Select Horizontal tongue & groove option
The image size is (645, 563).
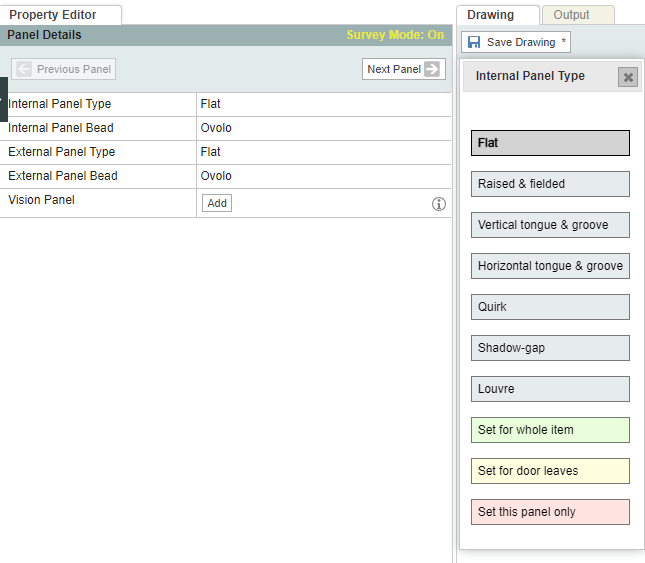(x=550, y=266)
